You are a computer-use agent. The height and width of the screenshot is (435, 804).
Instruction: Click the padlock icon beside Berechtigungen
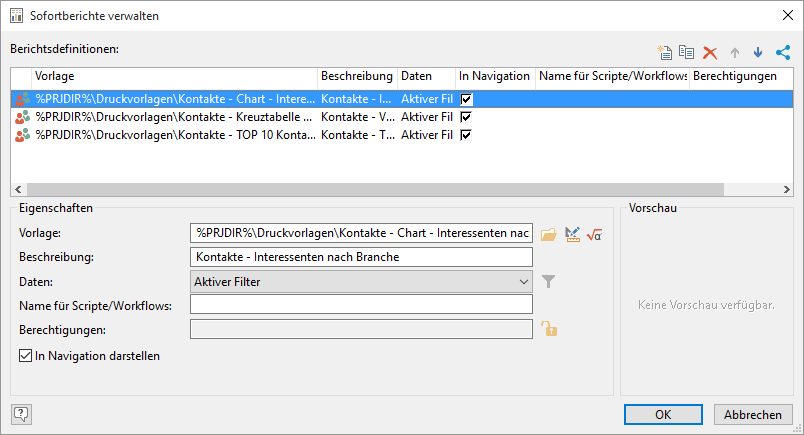(x=548, y=329)
